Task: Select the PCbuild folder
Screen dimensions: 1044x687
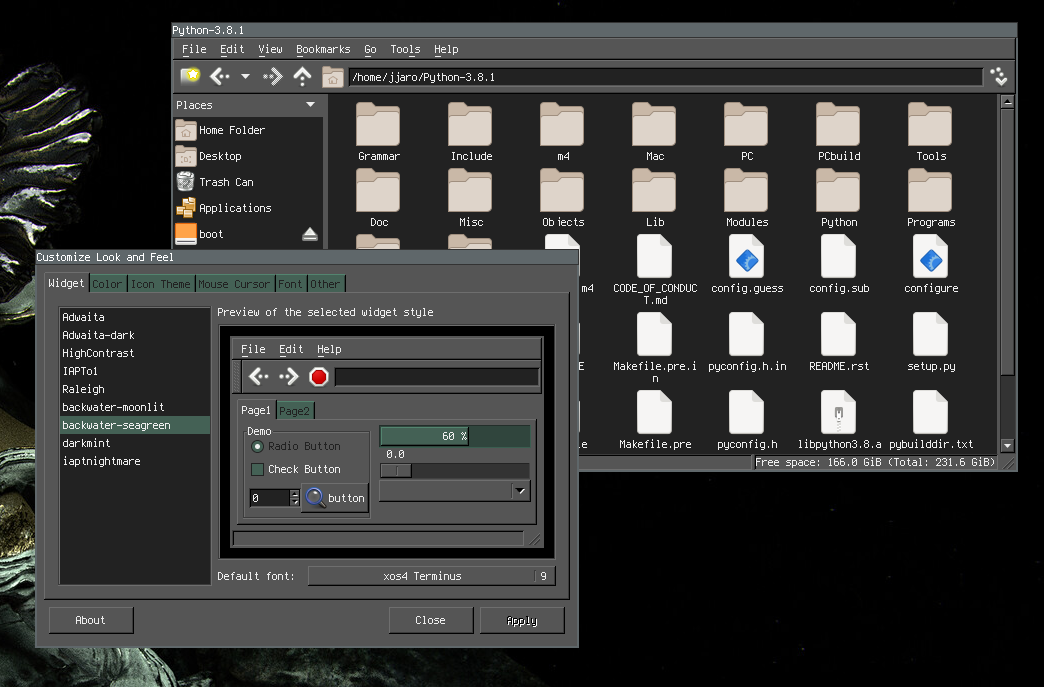Action: [838, 132]
